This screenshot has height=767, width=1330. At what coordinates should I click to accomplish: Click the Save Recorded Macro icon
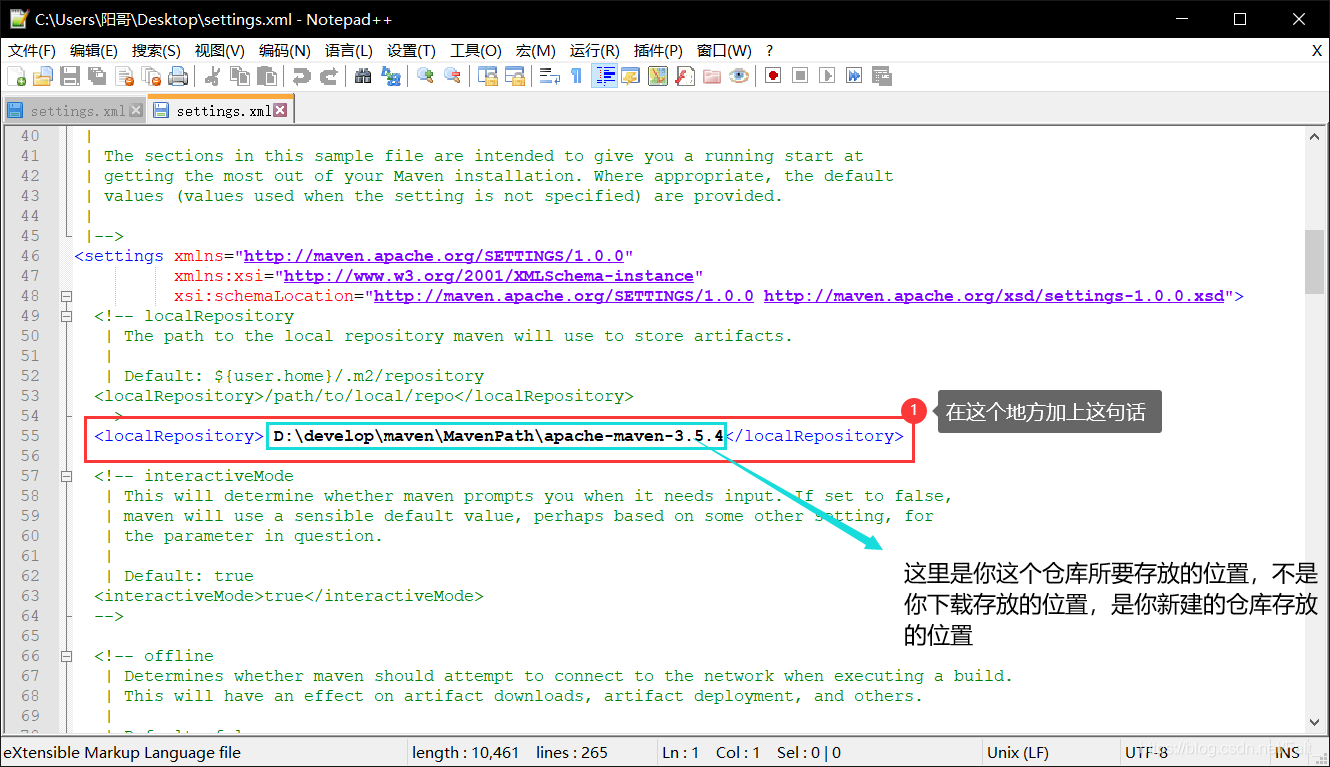point(881,76)
